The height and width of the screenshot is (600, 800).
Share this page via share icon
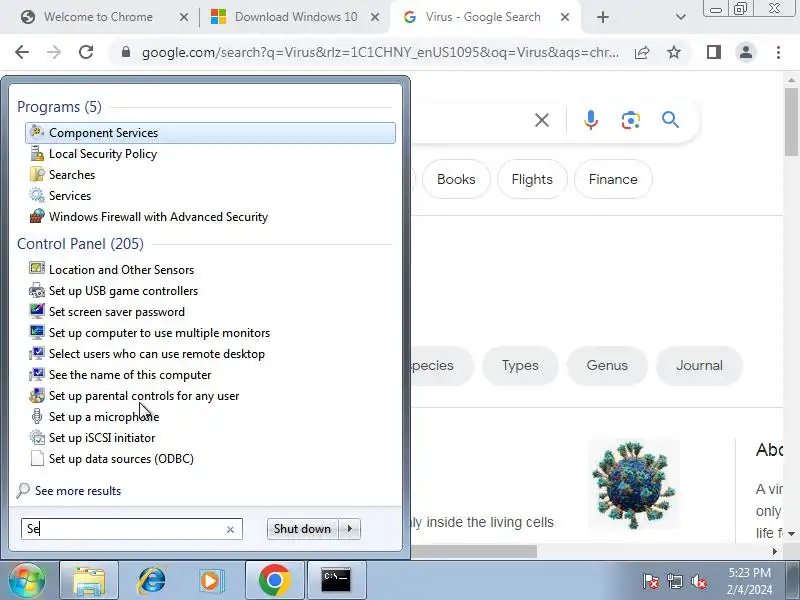[642, 52]
